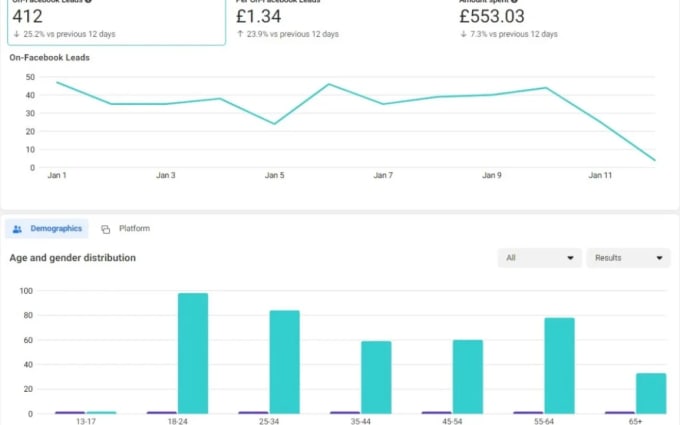Click the Demographics people icon
This screenshot has height=425, width=680.
[x=18, y=229]
